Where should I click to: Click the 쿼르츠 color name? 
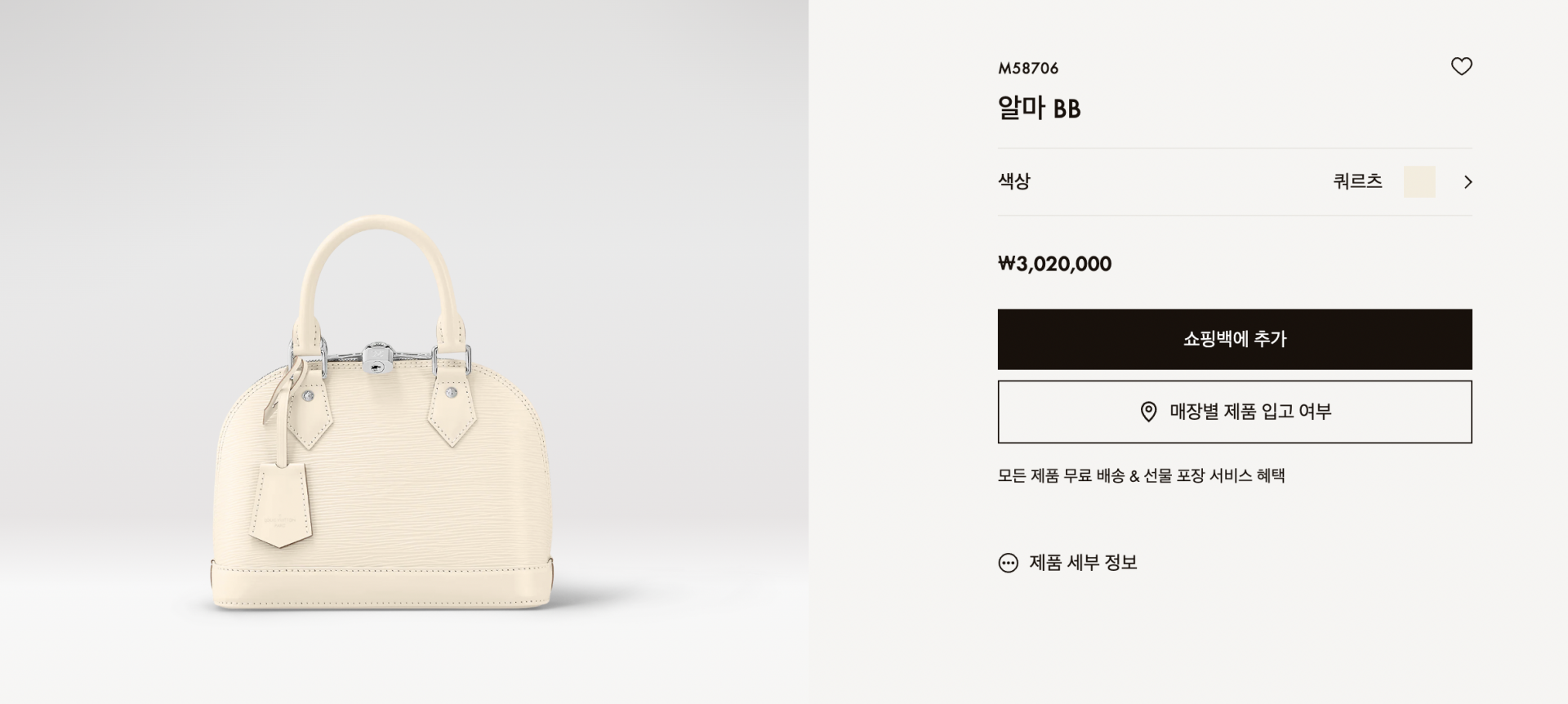(x=1357, y=181)
